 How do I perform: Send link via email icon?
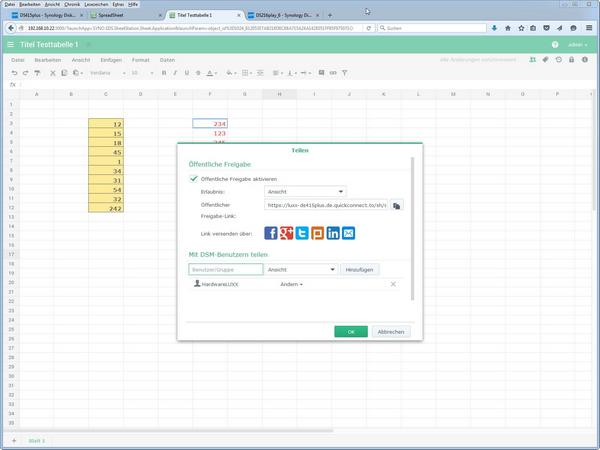pos(348,233)
